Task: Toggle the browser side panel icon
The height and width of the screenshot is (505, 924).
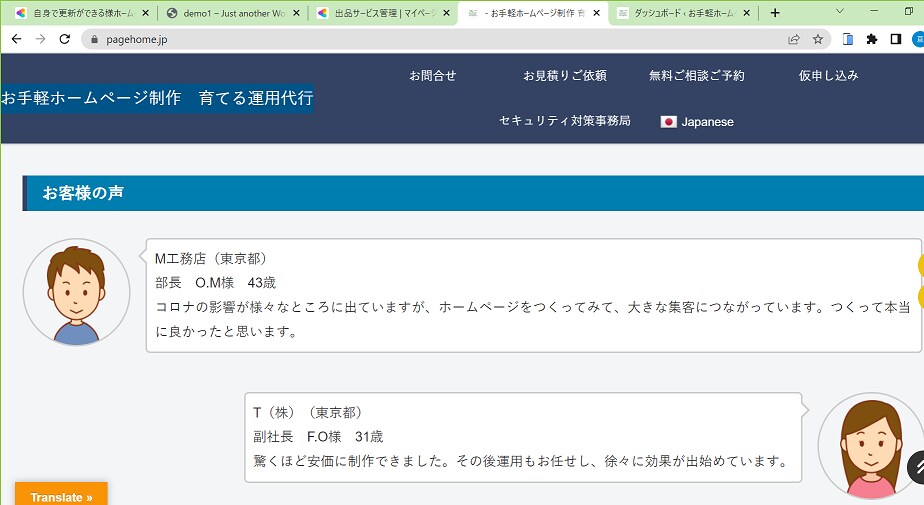Action: [896, 39]
